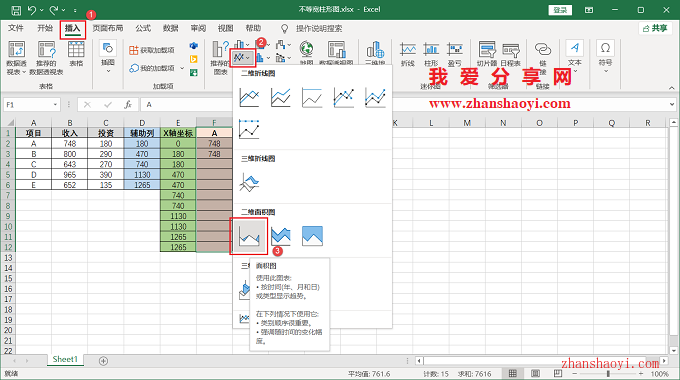Choose the 2-D Area chart (面积图)
This screenshot has width=680, height=380.
click(249, 236)
